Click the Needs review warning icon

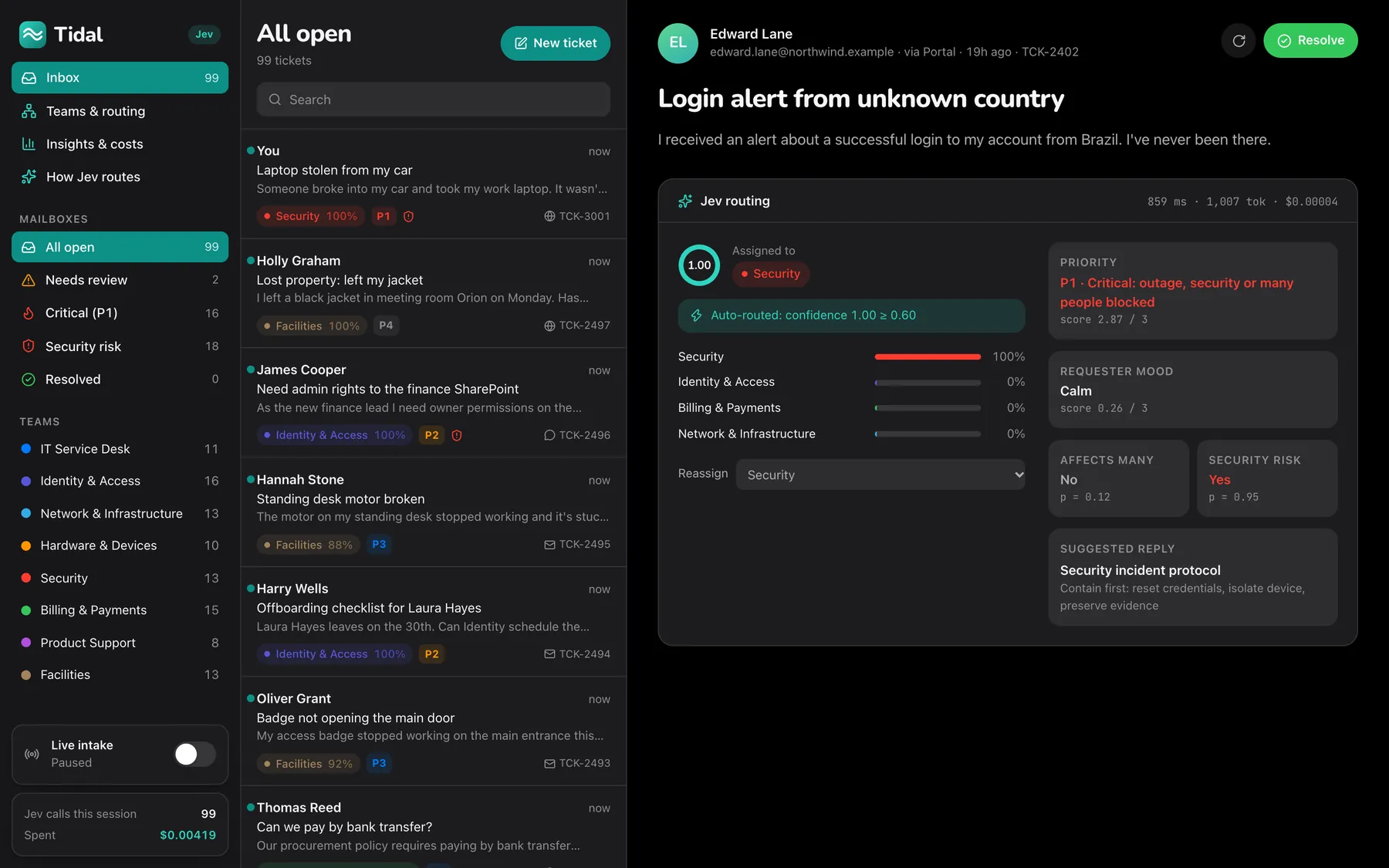(29, 280)
